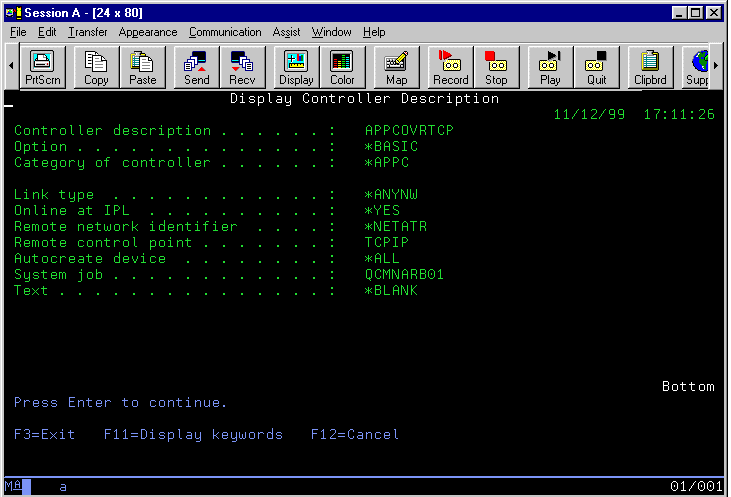Start macro with Record button
This screenshot has width=731, height=497.
[450, 68]
